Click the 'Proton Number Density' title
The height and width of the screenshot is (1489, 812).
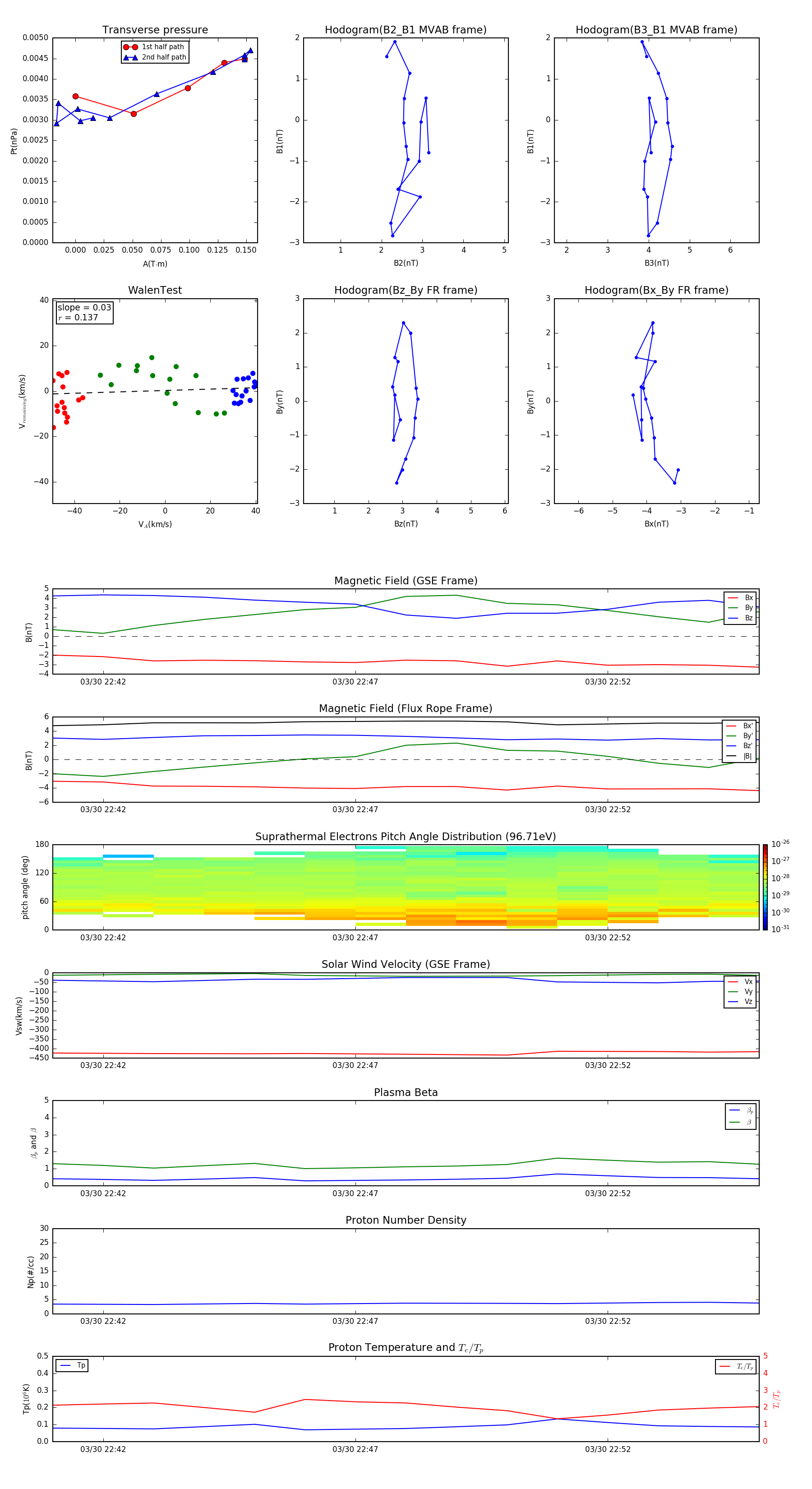click(x=406, y=1220)
